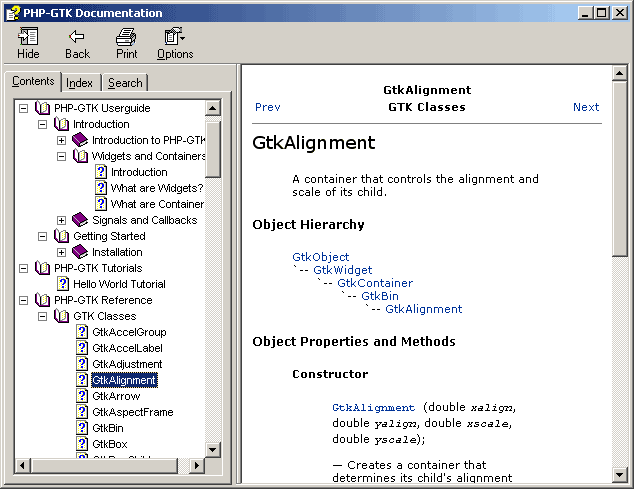Viewport: 634px width, 489px height.
Task: Collapse the GTK Classes tree node
Action: tap(43, 316)
